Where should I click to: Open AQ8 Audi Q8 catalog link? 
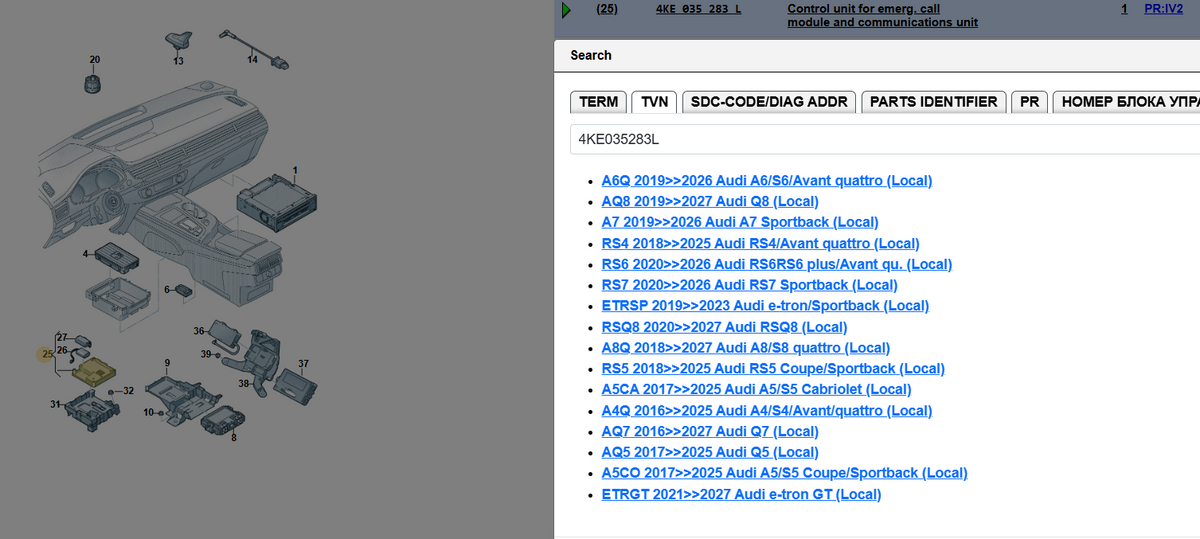[710, 202]
